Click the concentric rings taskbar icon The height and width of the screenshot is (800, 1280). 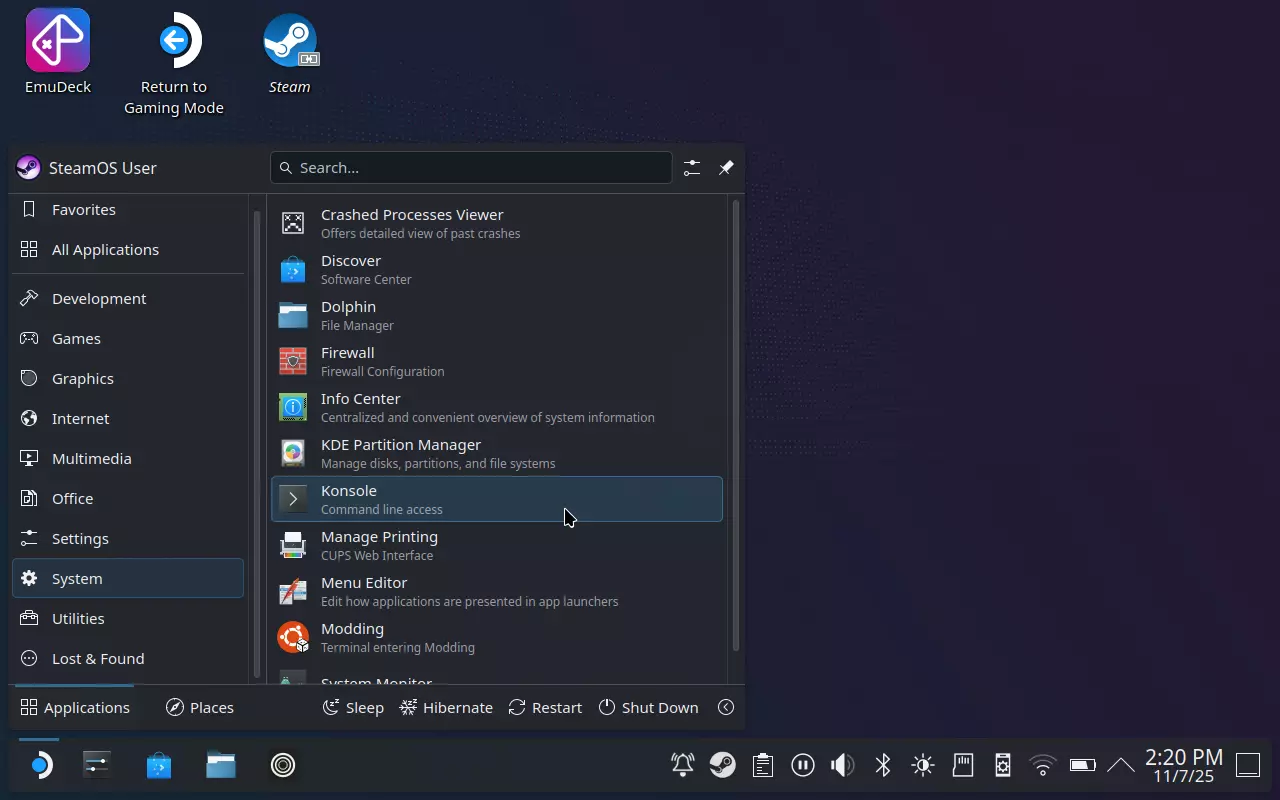pyautogui.click(x=283, y=766)
